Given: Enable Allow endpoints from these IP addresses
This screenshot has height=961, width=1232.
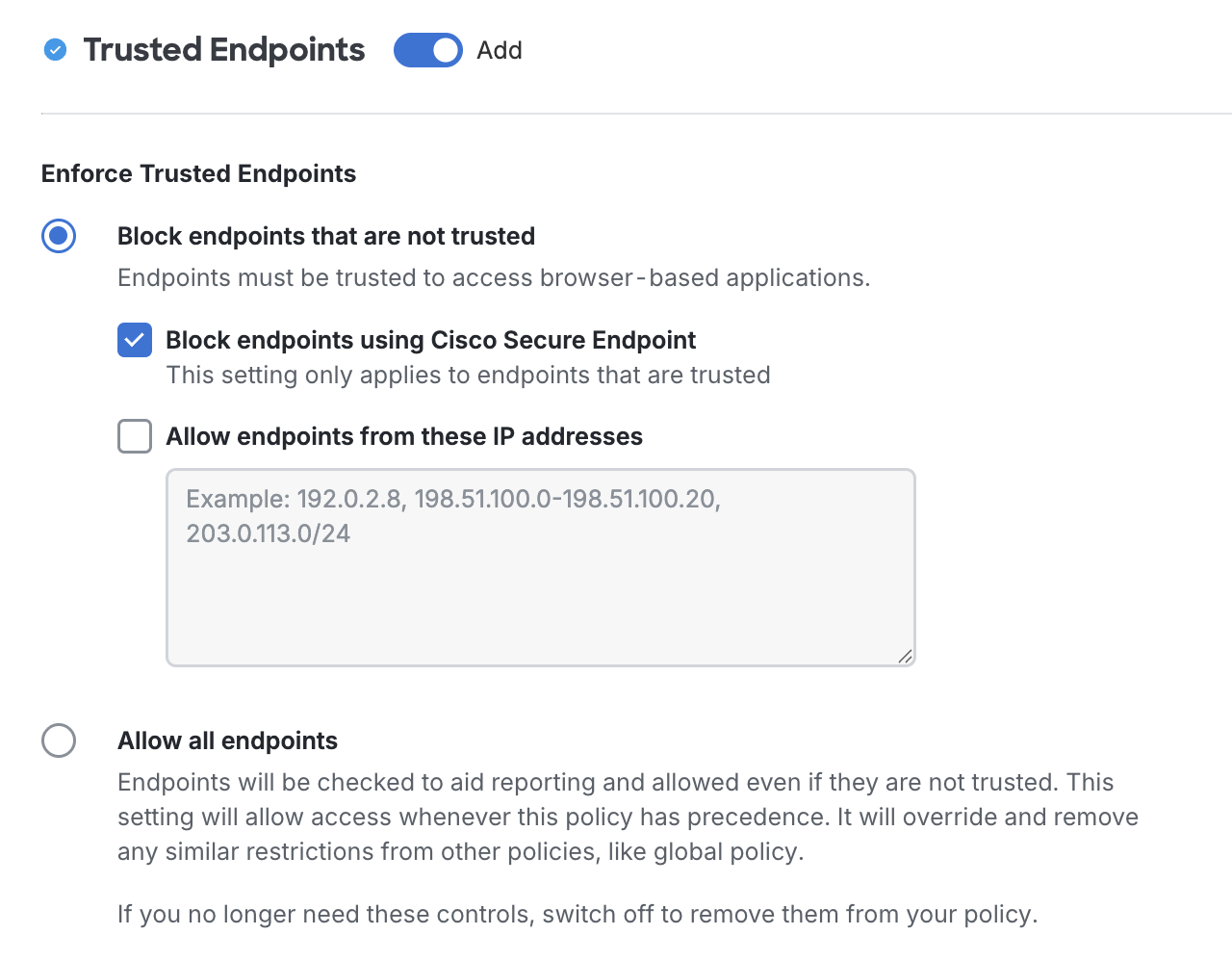Looking at the screenshot, I should coord(134,436).
